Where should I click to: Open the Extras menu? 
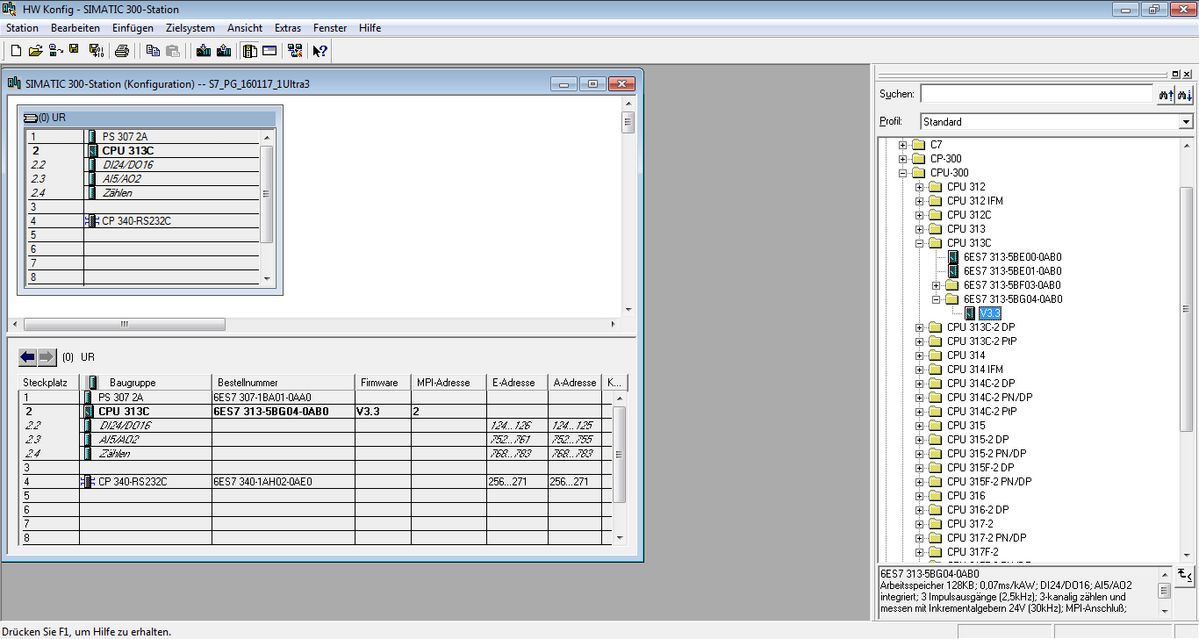pos(287,28)
